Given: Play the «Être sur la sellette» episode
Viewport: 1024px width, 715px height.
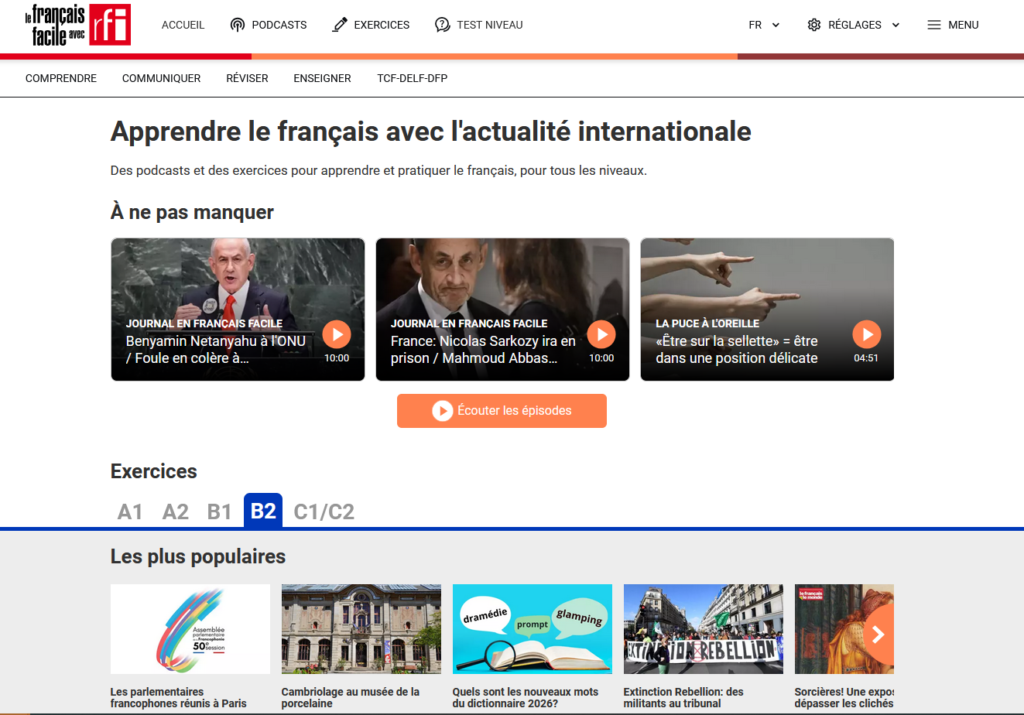Looking at the screenshot, I should click(x=866, y=334).
